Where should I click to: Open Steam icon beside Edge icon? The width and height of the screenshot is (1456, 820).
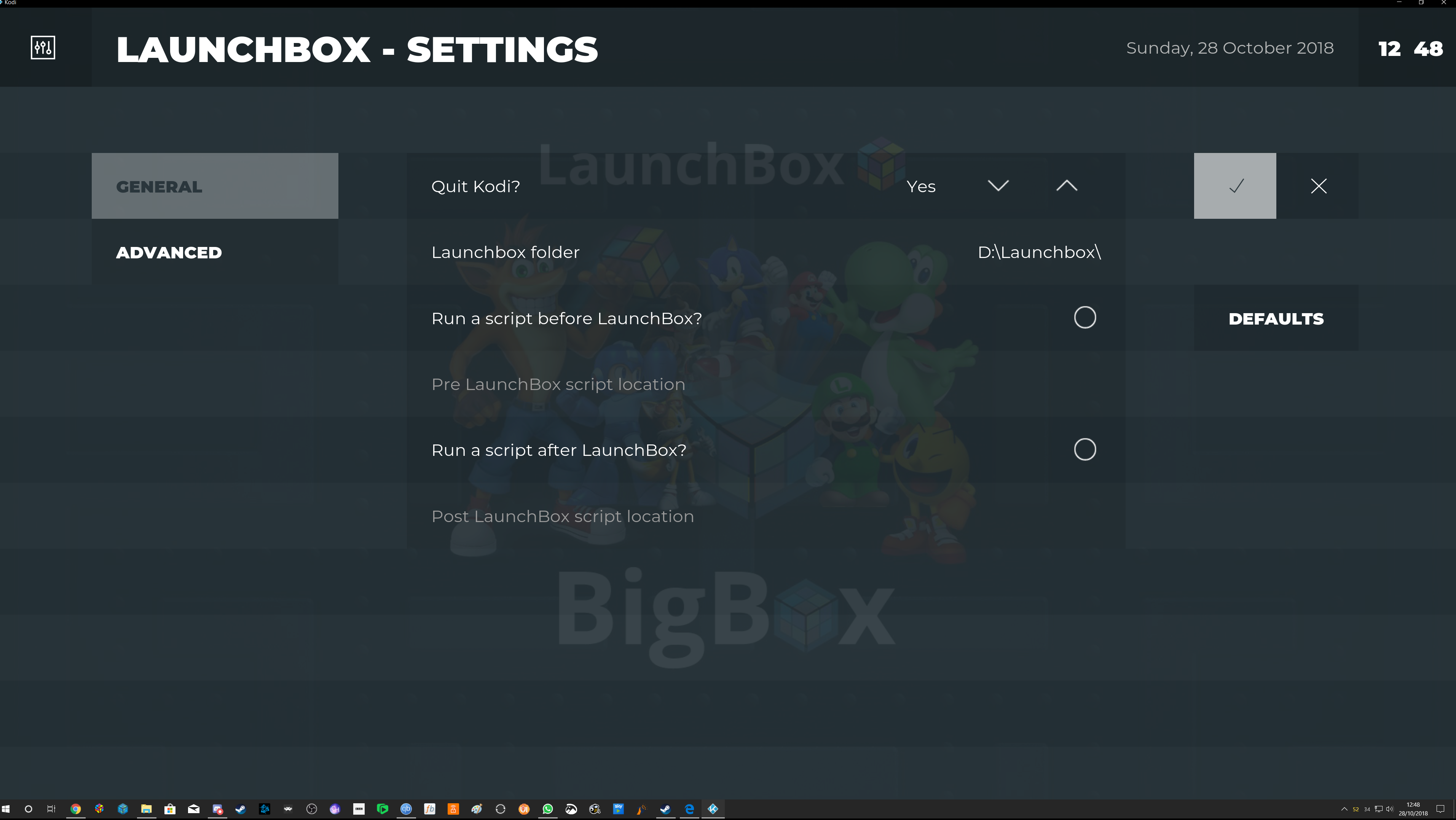(x=665, y=809)
